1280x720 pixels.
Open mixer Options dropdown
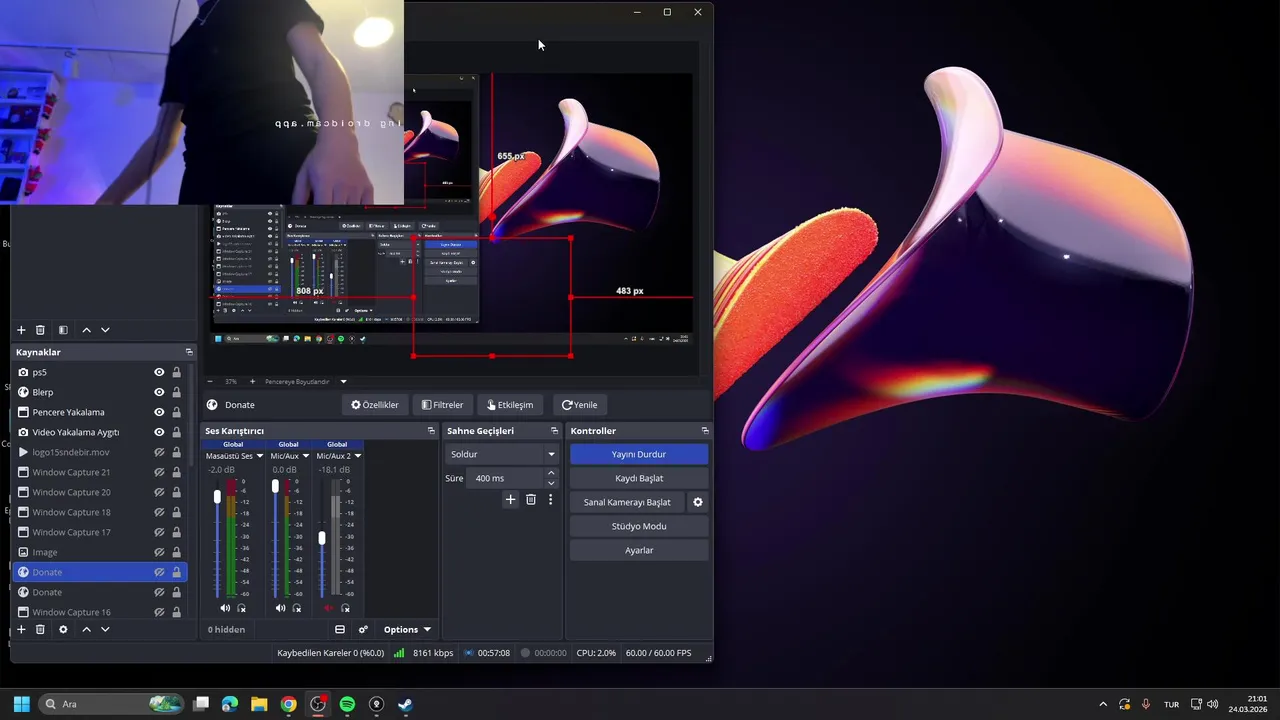coord(407,629)
